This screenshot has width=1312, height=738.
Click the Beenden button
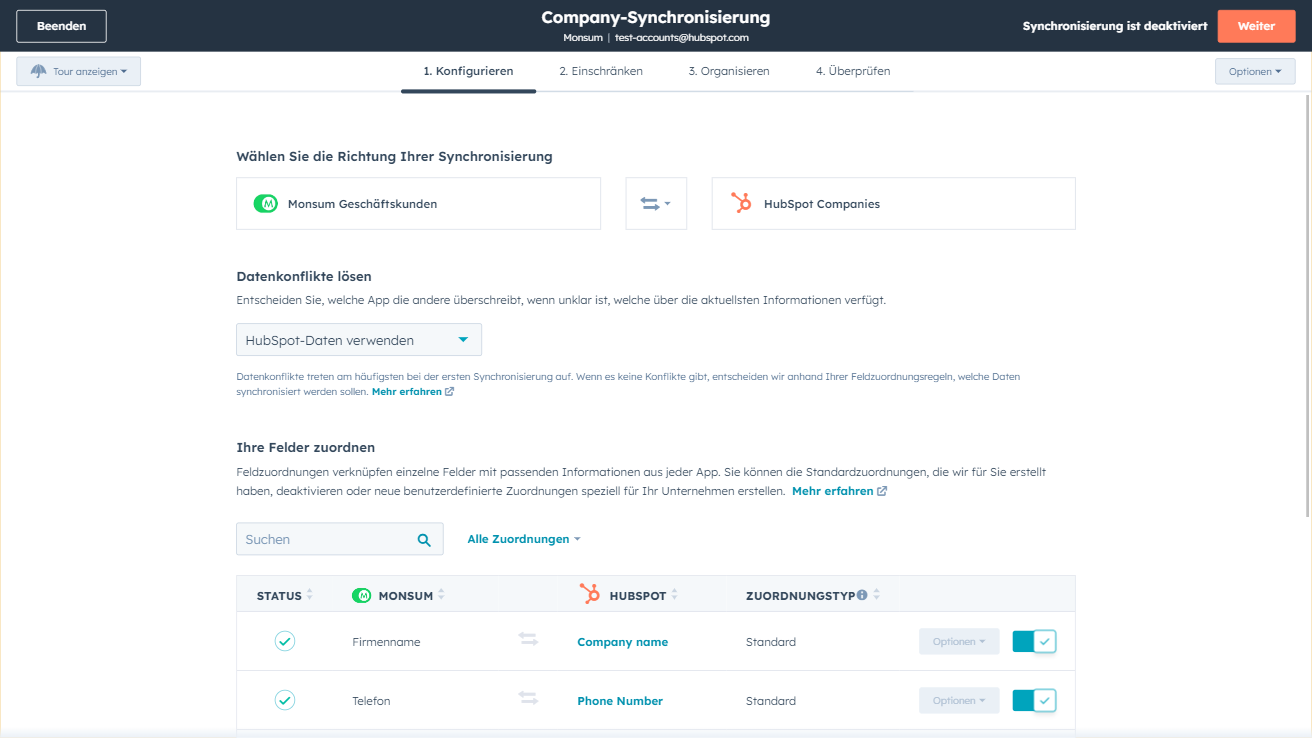pyautogui.click(x=61, y=26)
